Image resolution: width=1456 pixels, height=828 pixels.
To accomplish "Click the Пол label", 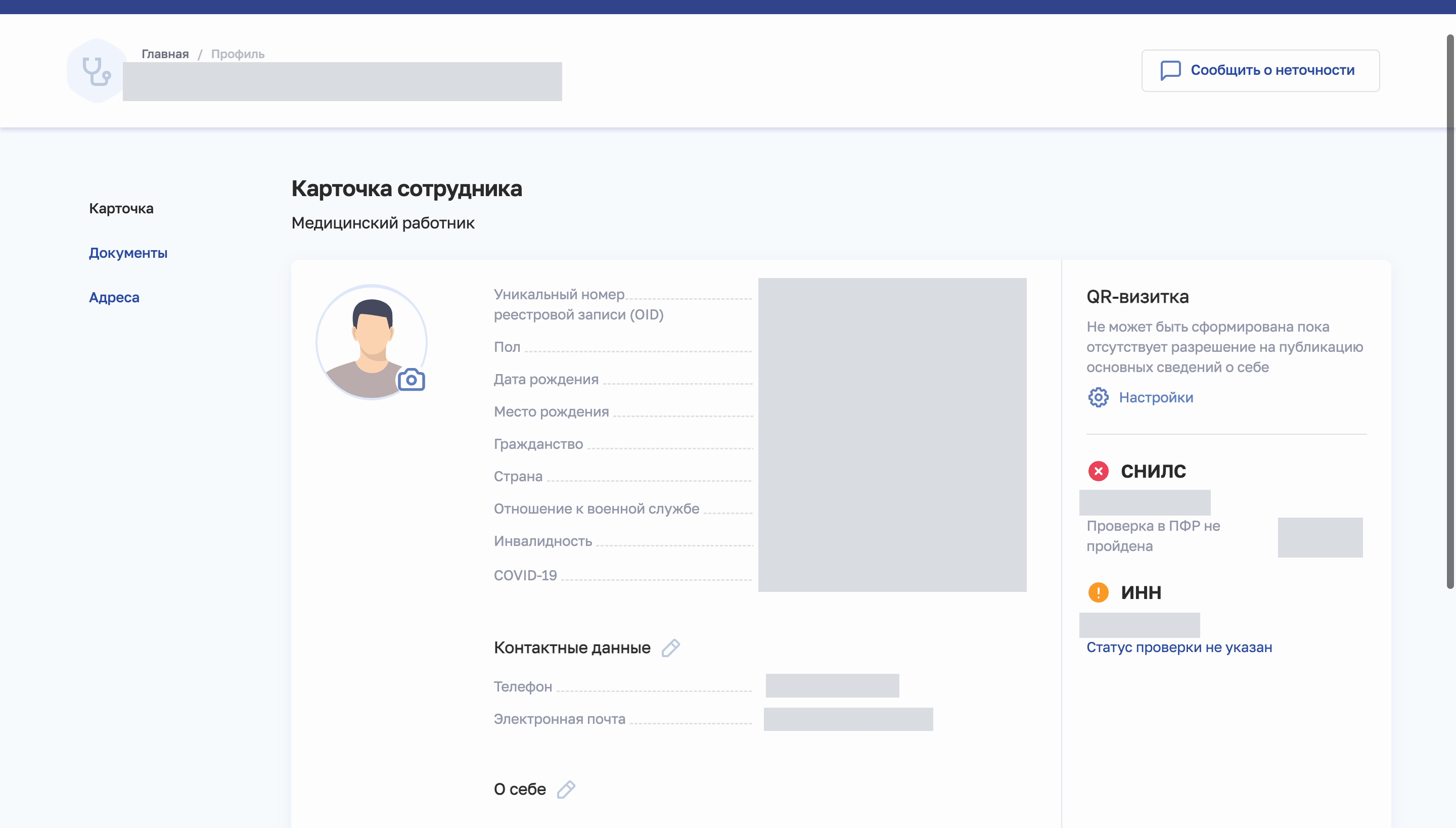I will tap(508, 347).
